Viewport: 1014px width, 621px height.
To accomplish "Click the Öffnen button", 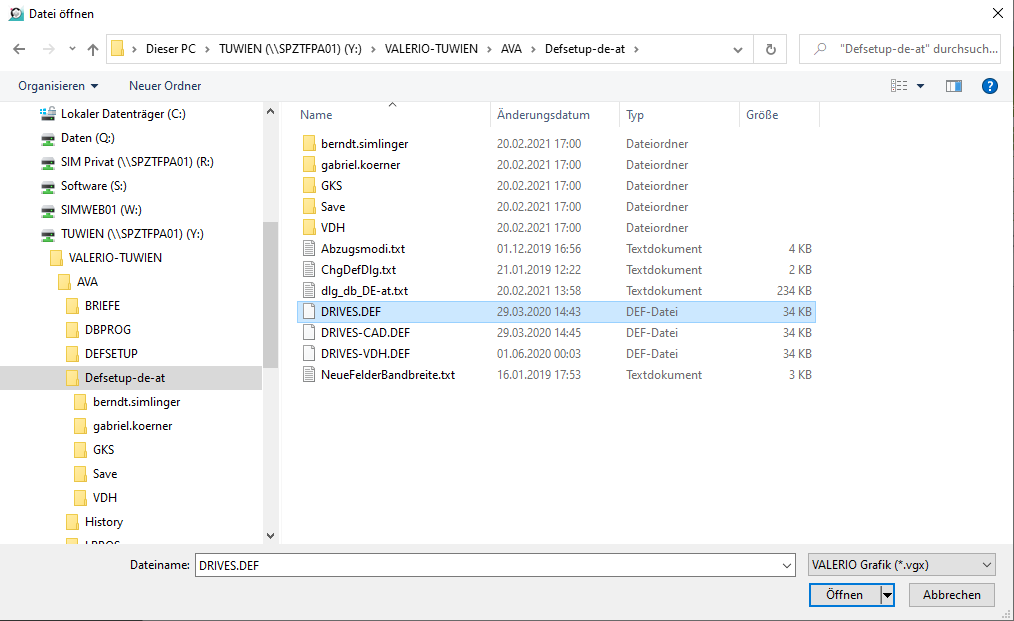I will [x=843, y=595].
